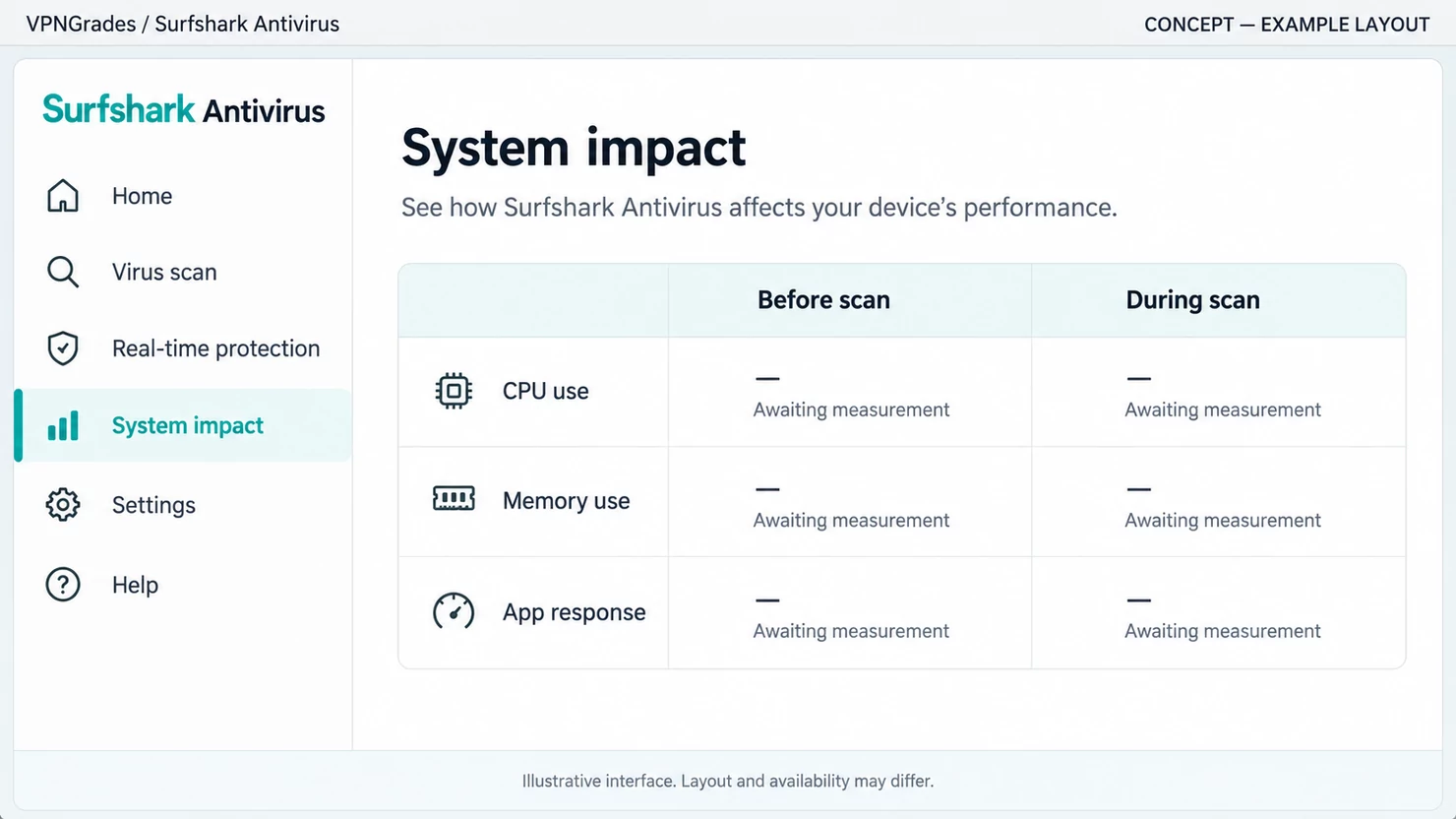Click the CONCEPT — EXAMPLE LAYOUT label
This screenshot has height=819, width=1456.
[1287, 25]
